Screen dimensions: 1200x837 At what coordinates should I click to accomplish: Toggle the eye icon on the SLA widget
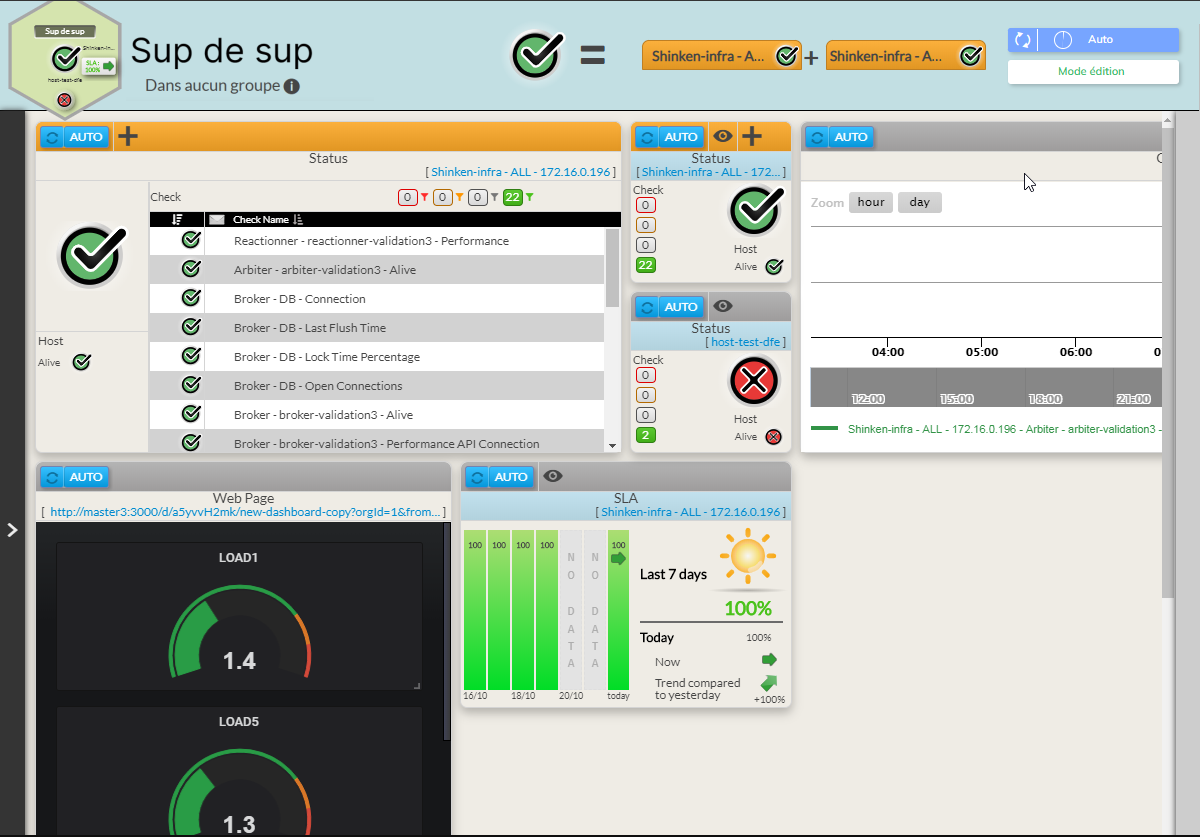pyautogui.click(x=553, y=476)
